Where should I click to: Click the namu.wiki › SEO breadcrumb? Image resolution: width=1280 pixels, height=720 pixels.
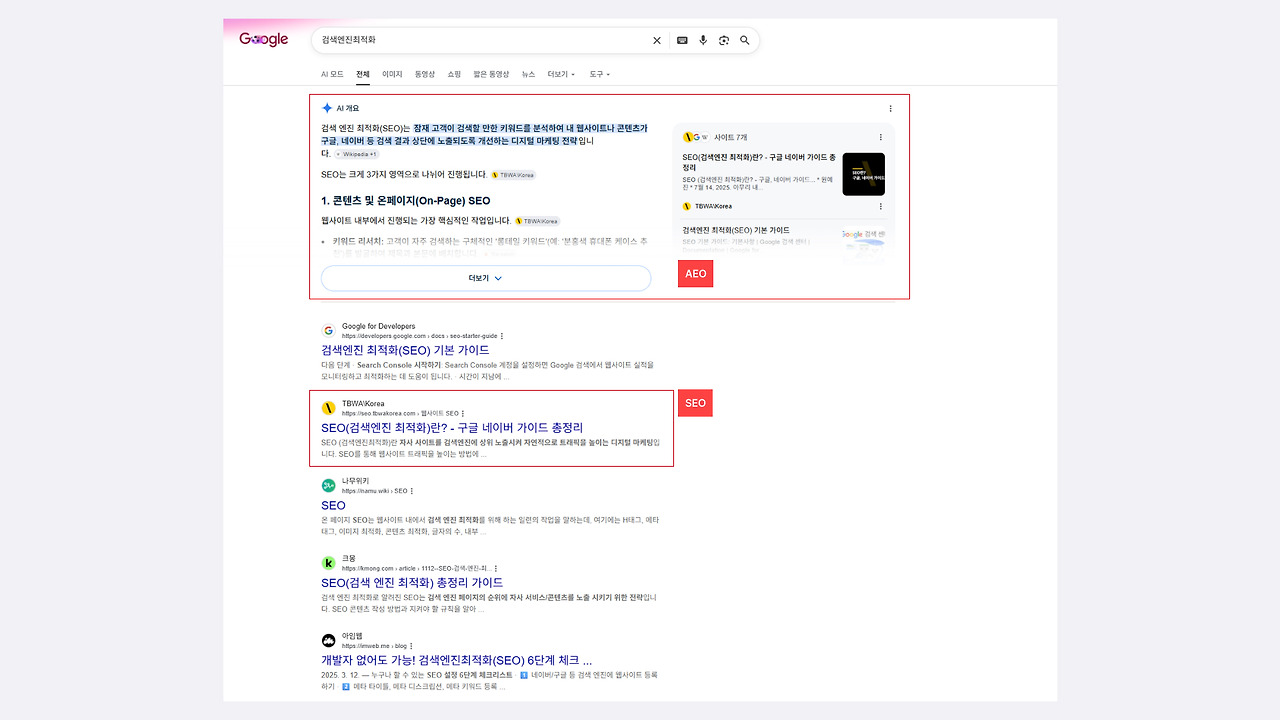(374, 491)
